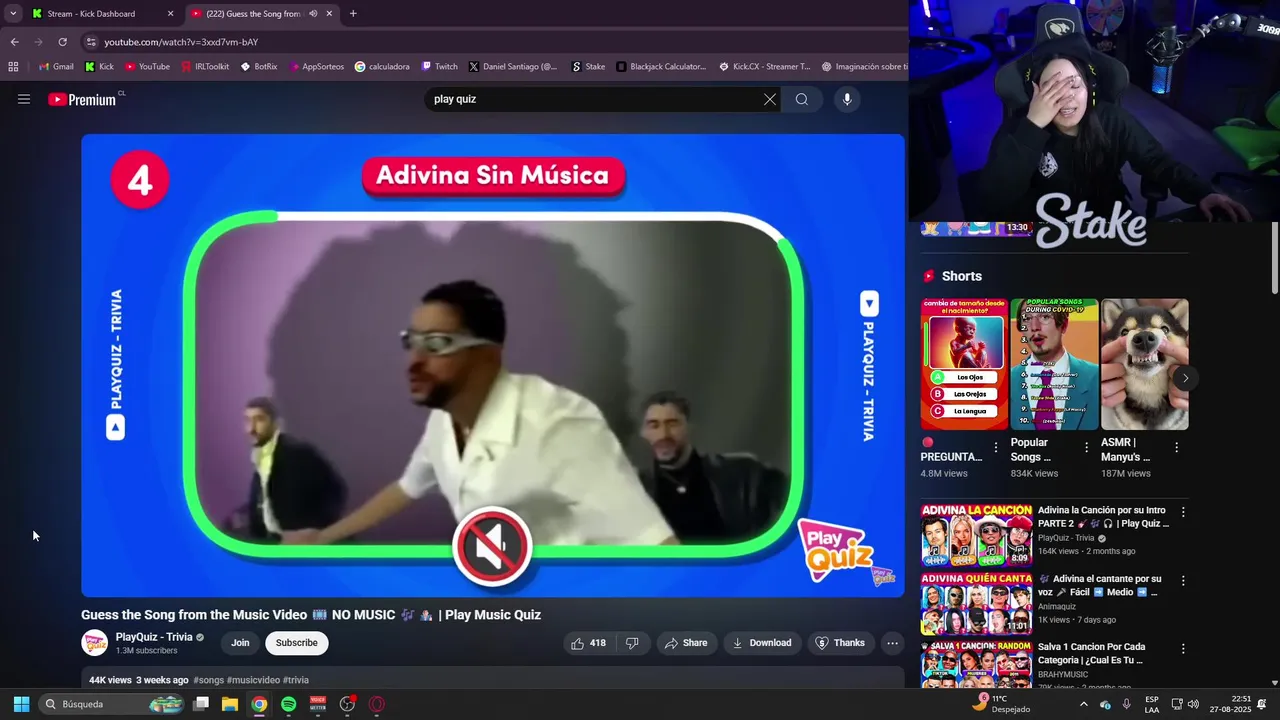Dislike the video with thumbs down

coord(632,643)
